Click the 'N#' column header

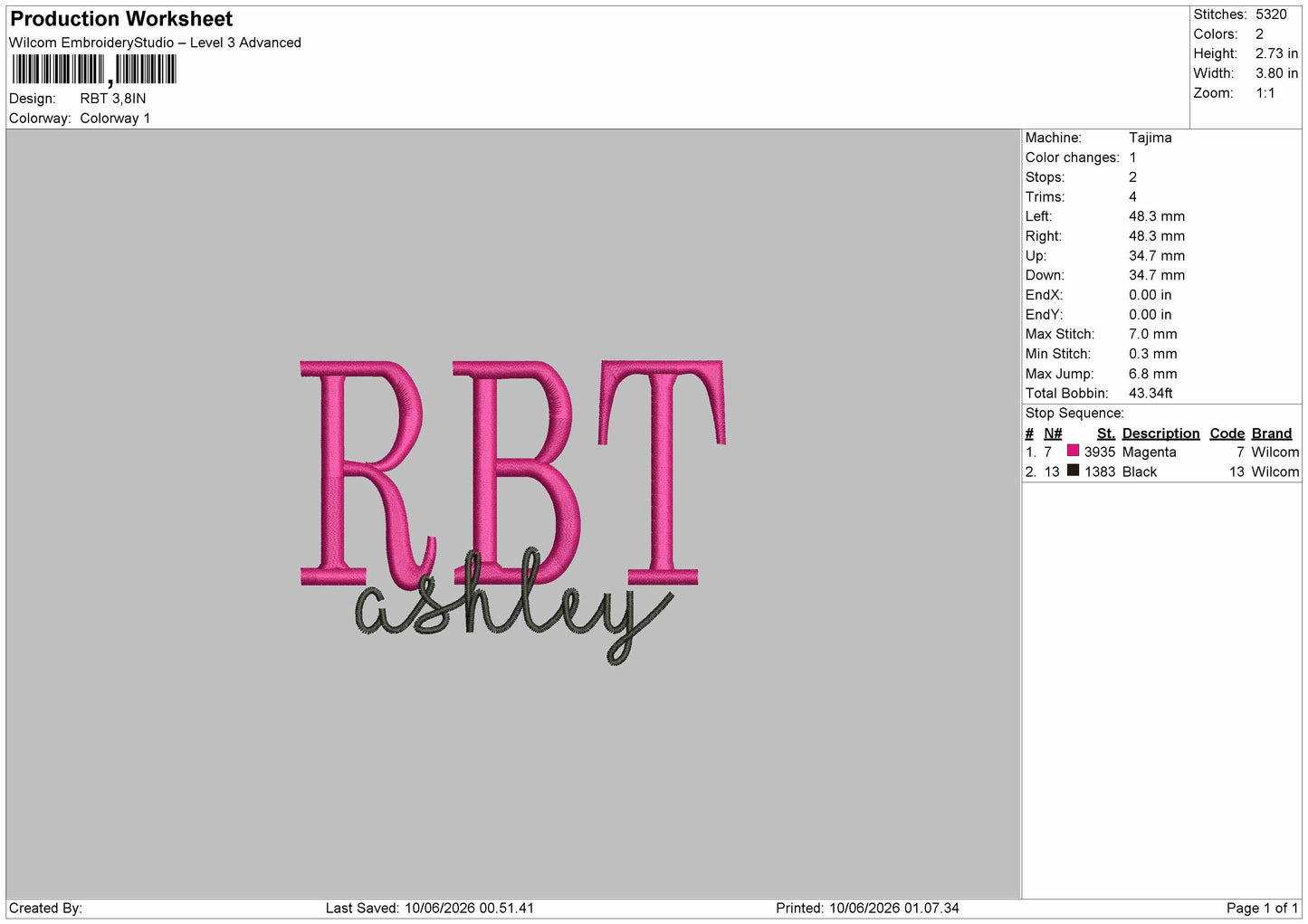(1053, 433)
